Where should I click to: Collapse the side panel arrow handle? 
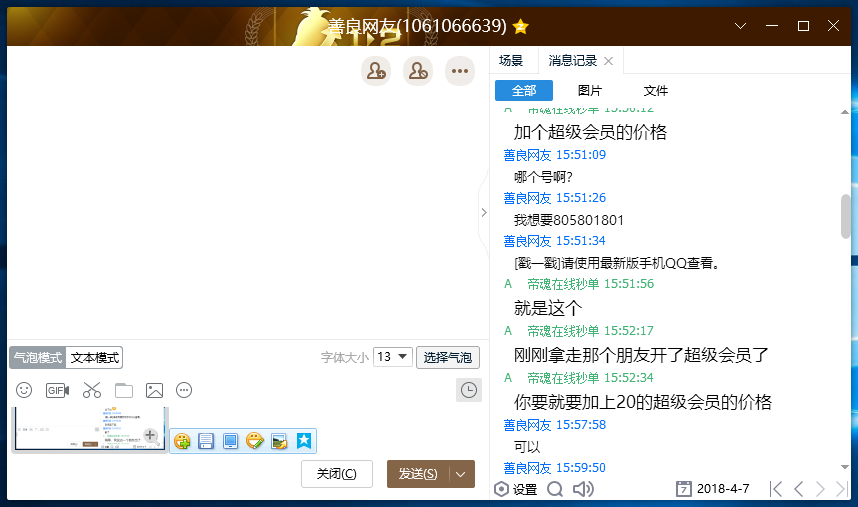pos(484,212)
